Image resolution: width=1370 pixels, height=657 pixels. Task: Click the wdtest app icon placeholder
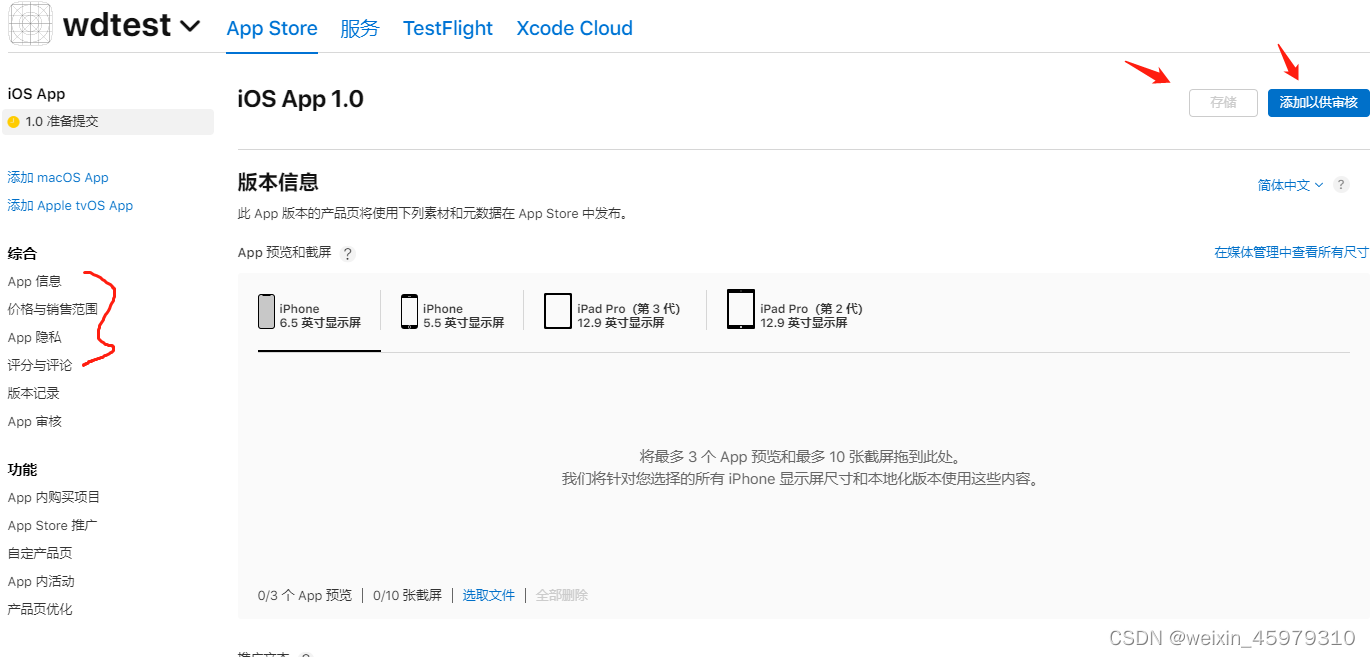(29, 23)
